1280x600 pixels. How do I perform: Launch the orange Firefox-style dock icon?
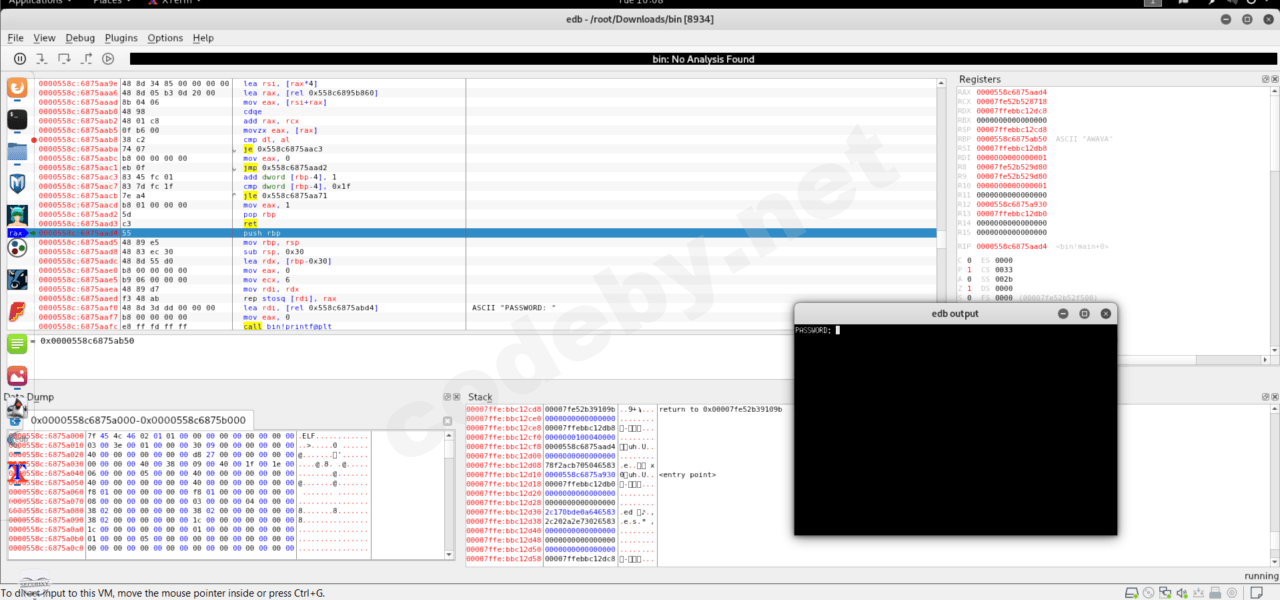pyautogui.click(x=17, y=88)
